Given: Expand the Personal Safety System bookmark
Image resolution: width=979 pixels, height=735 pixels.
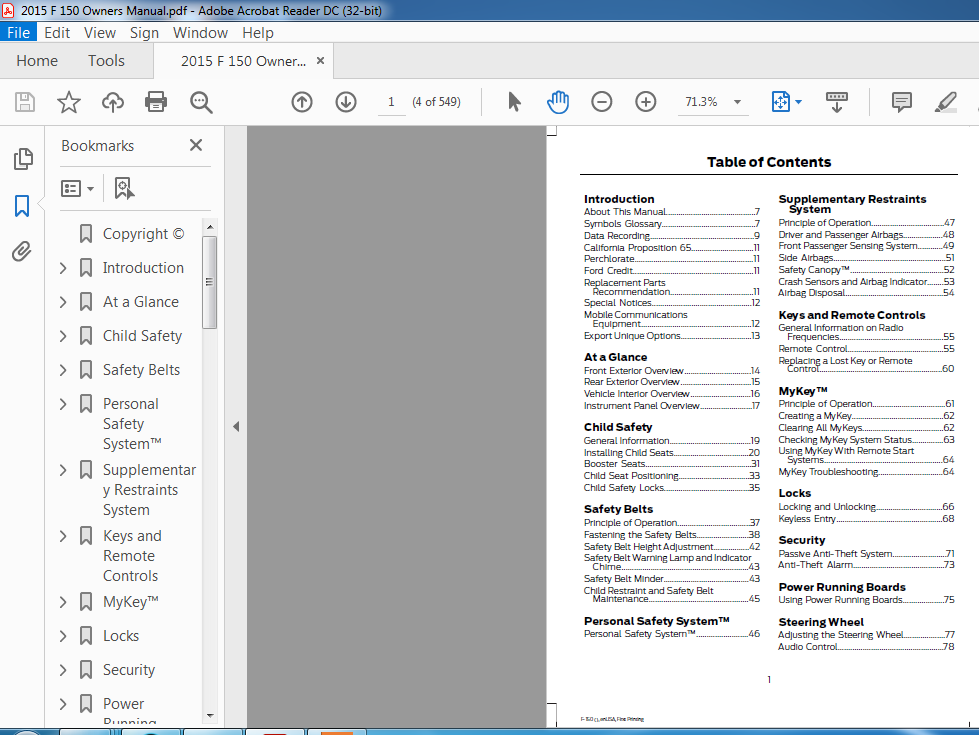Looking at the screenshot, I should coord(63,404).
